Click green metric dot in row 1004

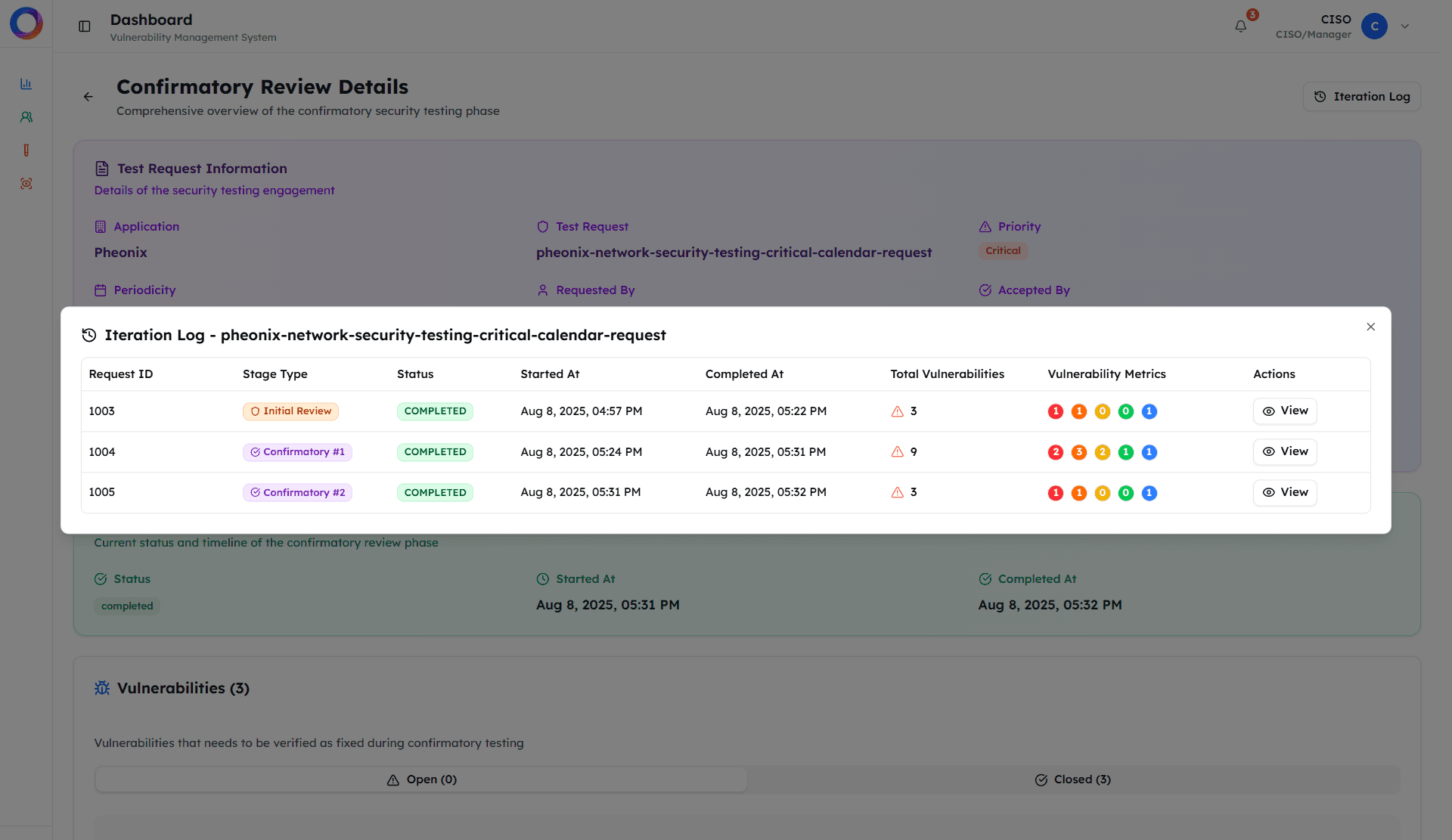click(1126, 452)
